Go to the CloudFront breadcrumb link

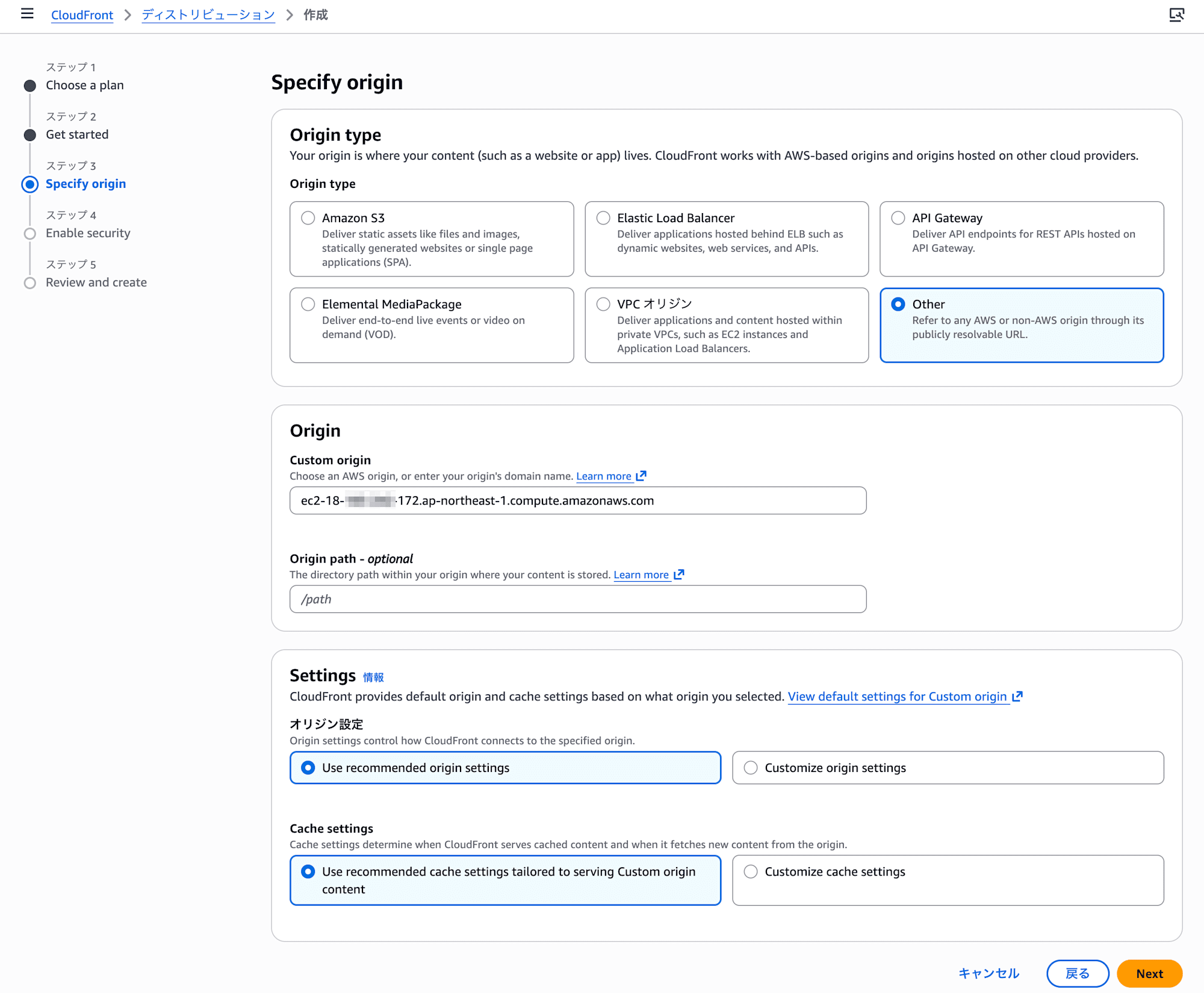click(82, 15)
